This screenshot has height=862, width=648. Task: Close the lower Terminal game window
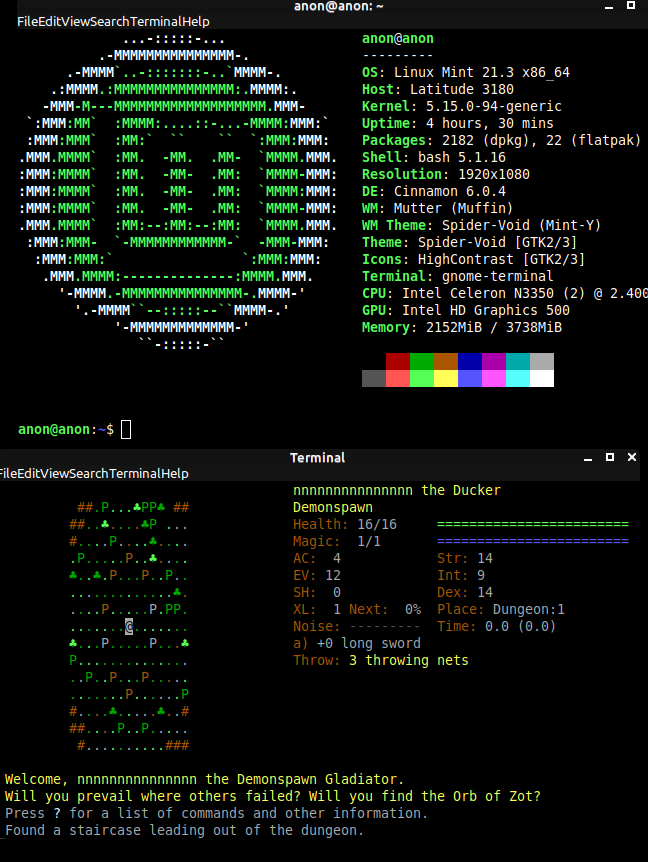tap(632, 457)
